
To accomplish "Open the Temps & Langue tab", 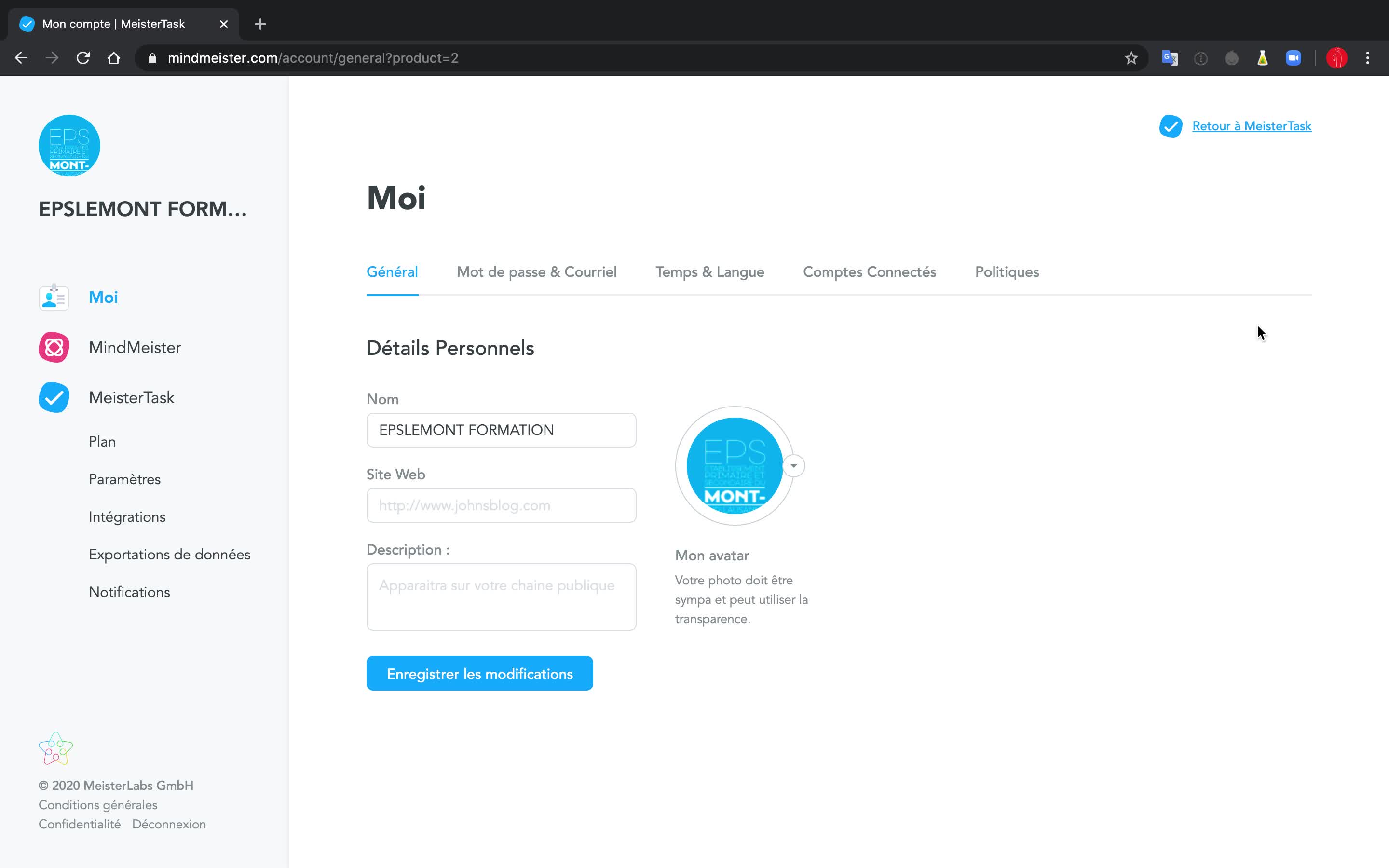I will (x=709, y=272).
